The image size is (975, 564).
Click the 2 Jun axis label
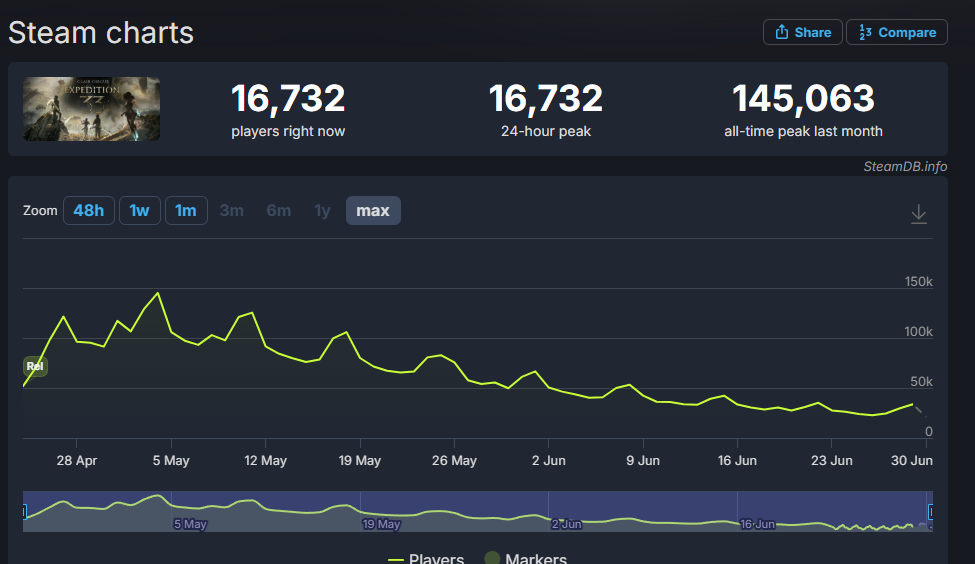tap(548, 461)
